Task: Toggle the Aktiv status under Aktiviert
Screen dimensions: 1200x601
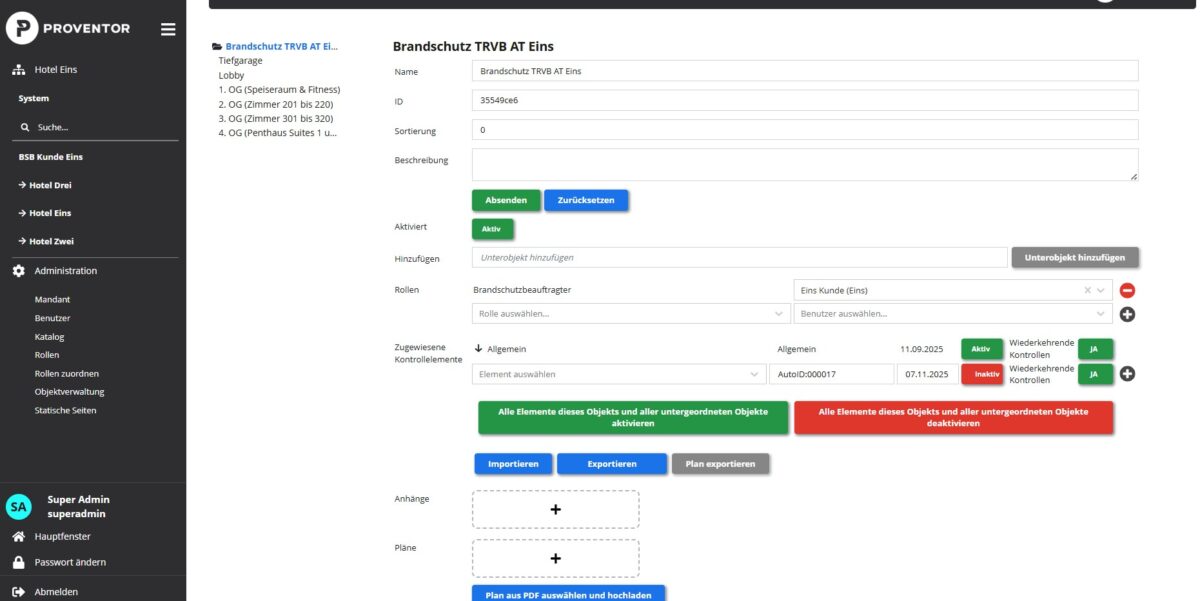Action: pos(492,228)
